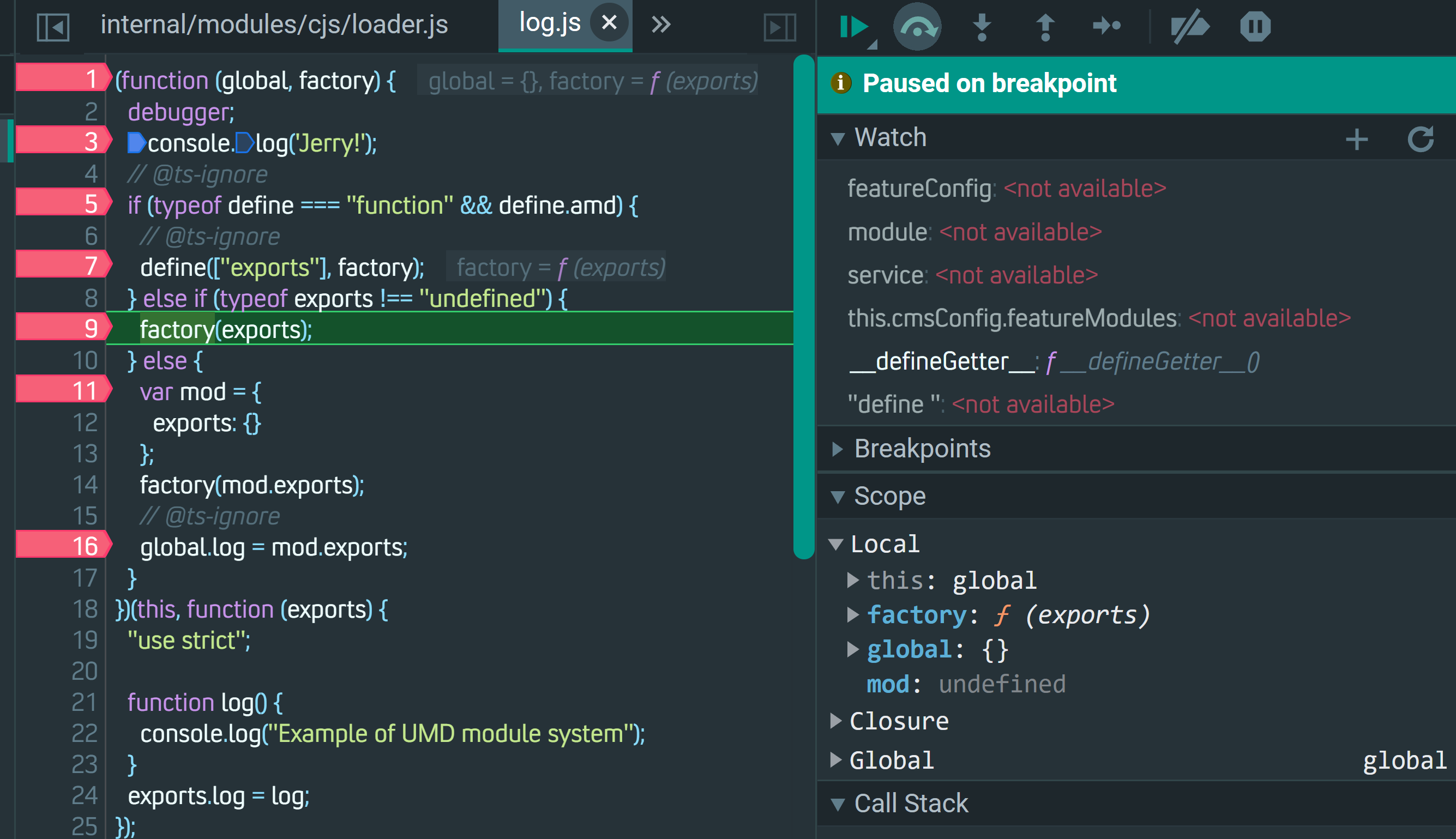Image resolution: width=1456 pixels, height=839 pixels.
Task: Switch to internal/modules/cjs/loader.js tab
Action: click(x=274, y=25)
